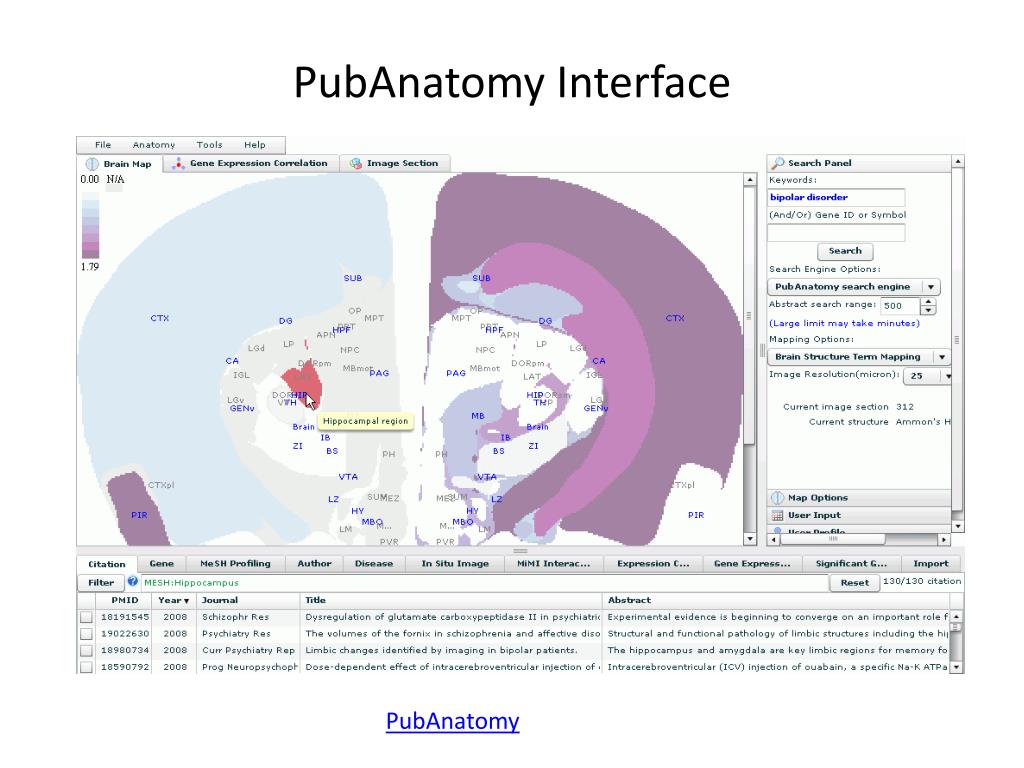1024x768 pixels.
Task: Select the Author tab
Action: coord(314,564)
